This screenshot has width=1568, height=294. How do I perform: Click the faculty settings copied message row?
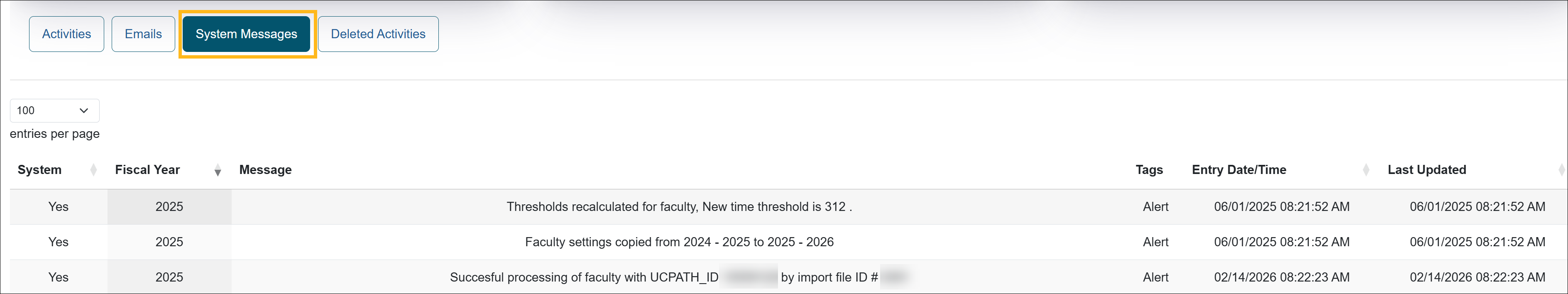pos(679,242)
